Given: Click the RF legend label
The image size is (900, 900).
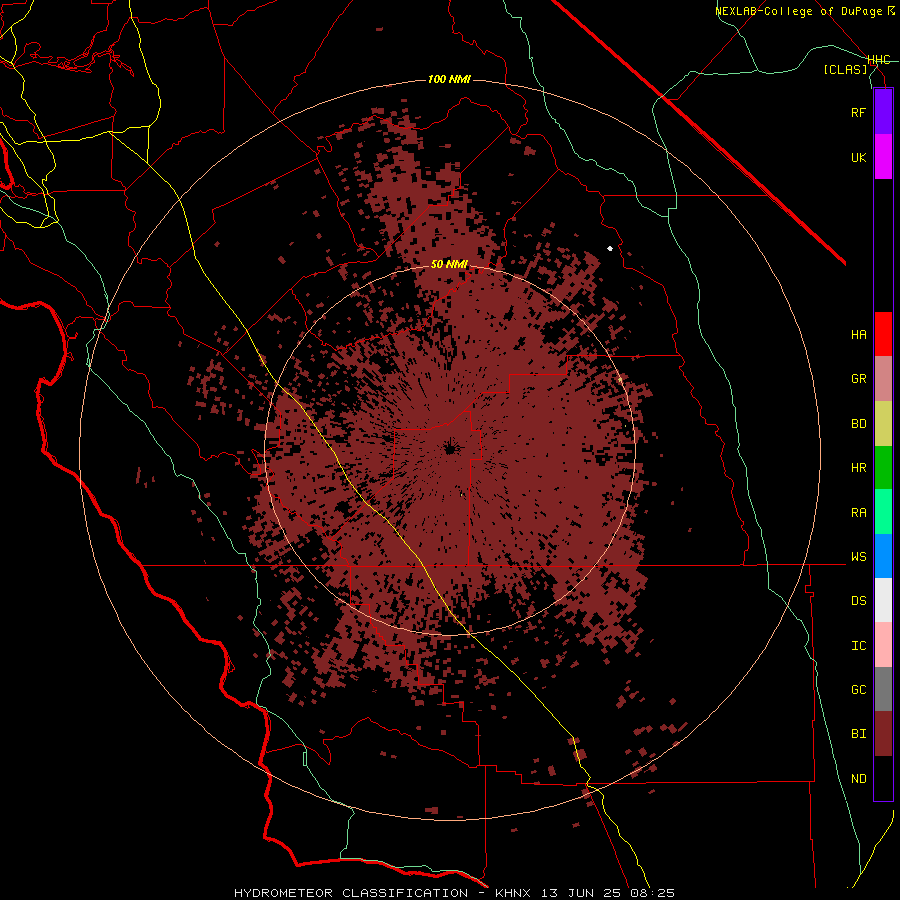Looking at the screenshot, I should pyautogui.click(x=859, y=112).
